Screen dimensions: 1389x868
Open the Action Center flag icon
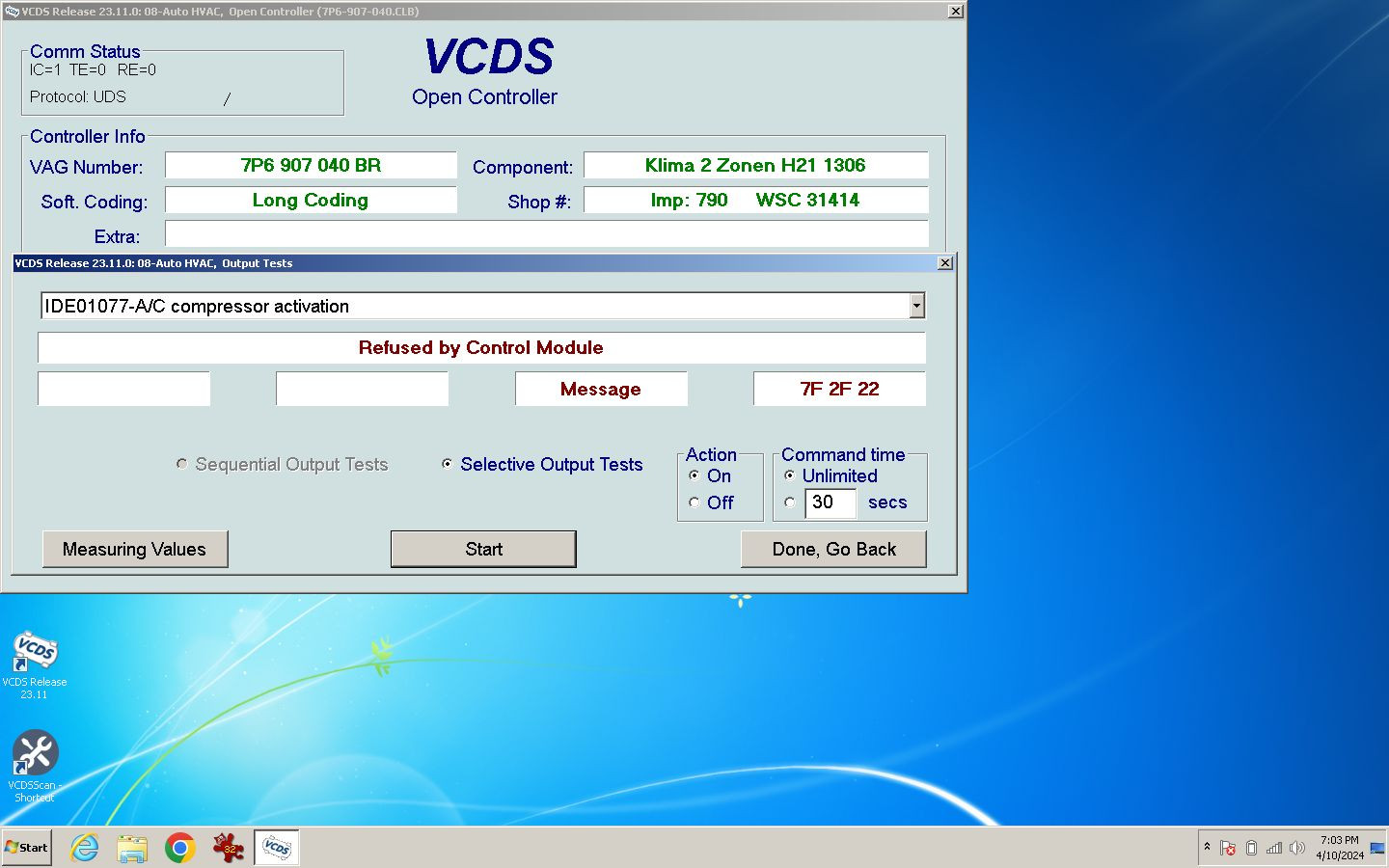click(1228, 848)
